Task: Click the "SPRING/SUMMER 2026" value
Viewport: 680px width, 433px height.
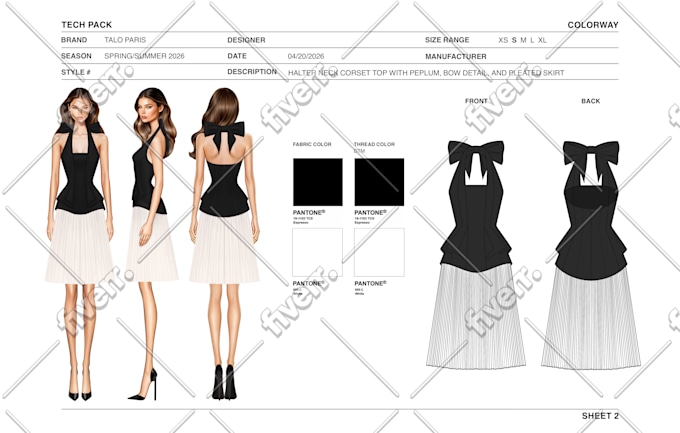Action: coord(144,56)
